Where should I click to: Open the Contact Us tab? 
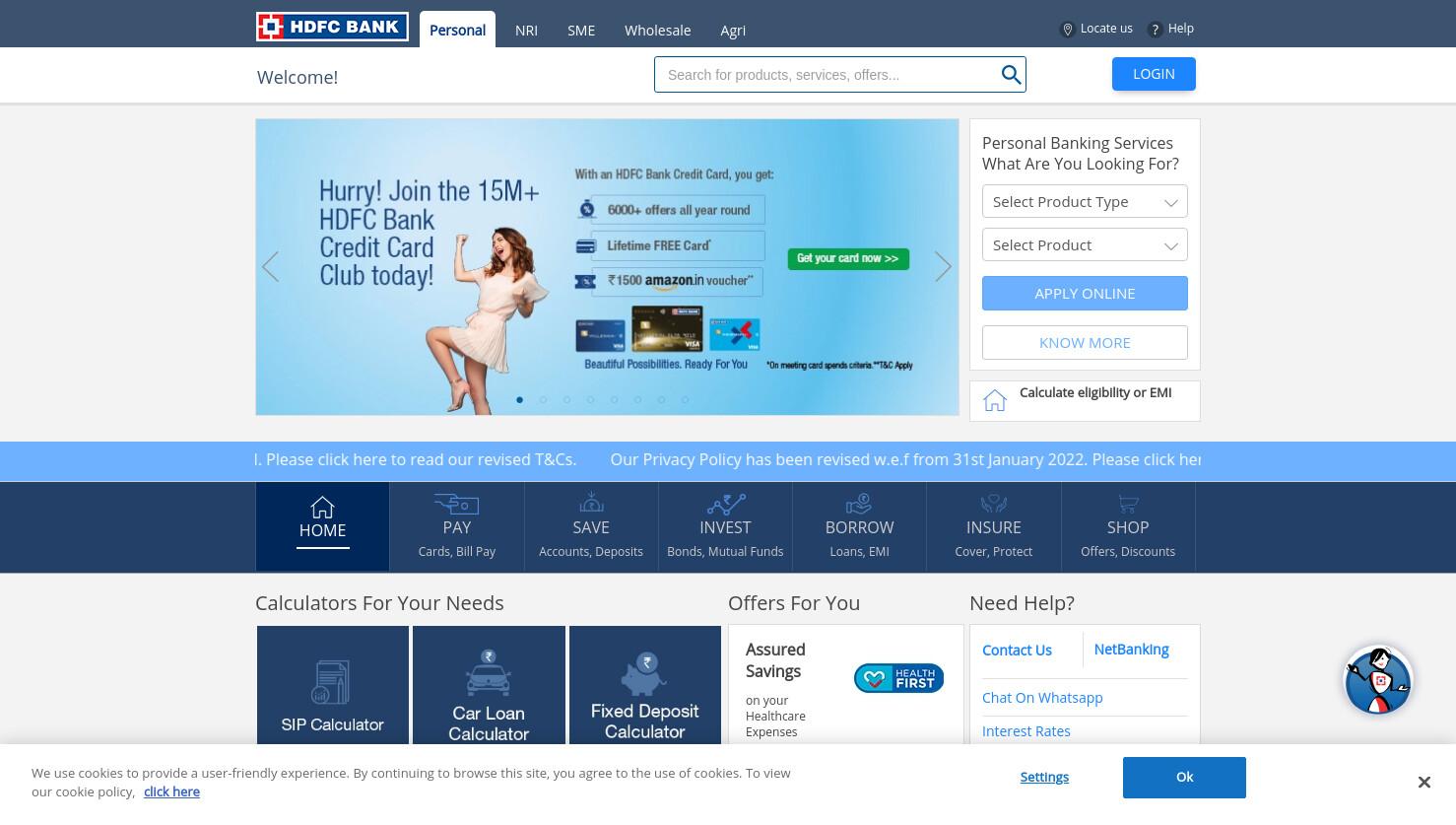click(1017, 651)
